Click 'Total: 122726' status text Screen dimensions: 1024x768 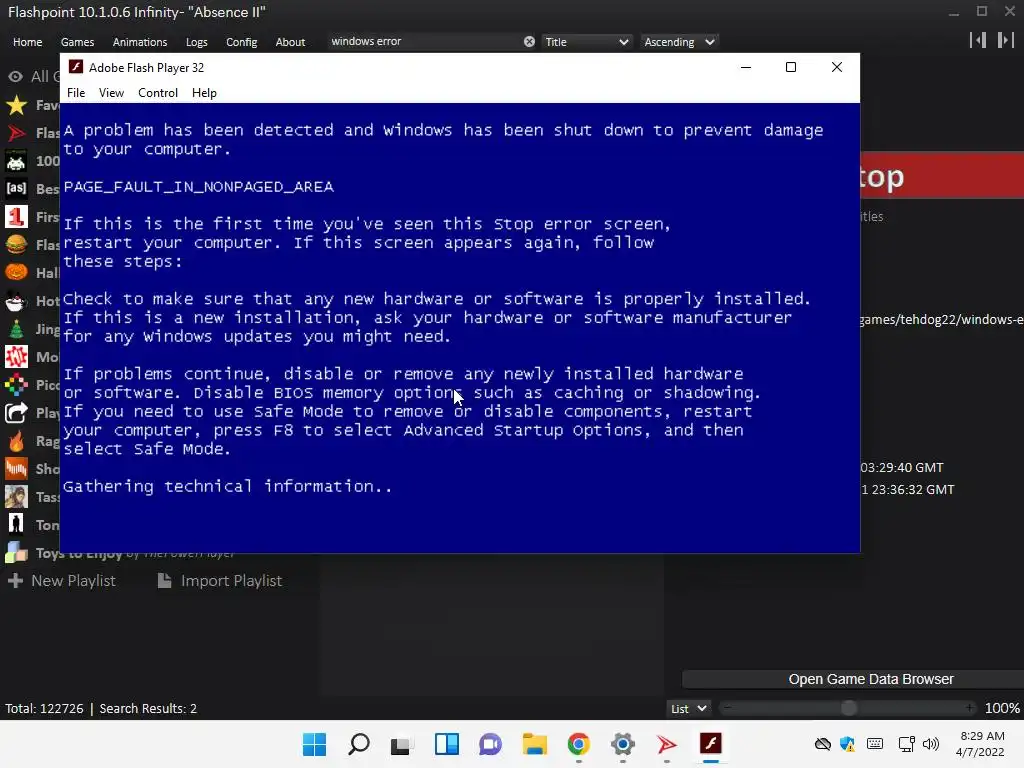(44, 709)
